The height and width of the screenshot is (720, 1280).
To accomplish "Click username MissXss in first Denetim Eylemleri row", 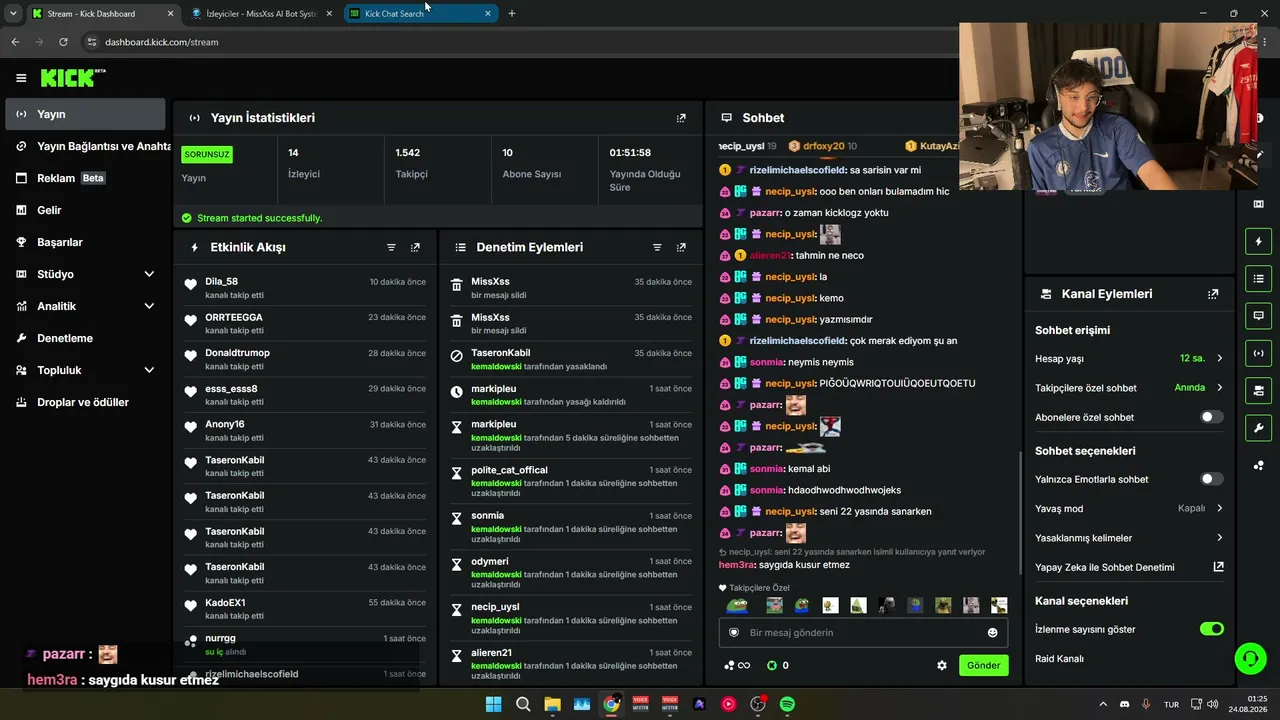I will click(490, 282).
